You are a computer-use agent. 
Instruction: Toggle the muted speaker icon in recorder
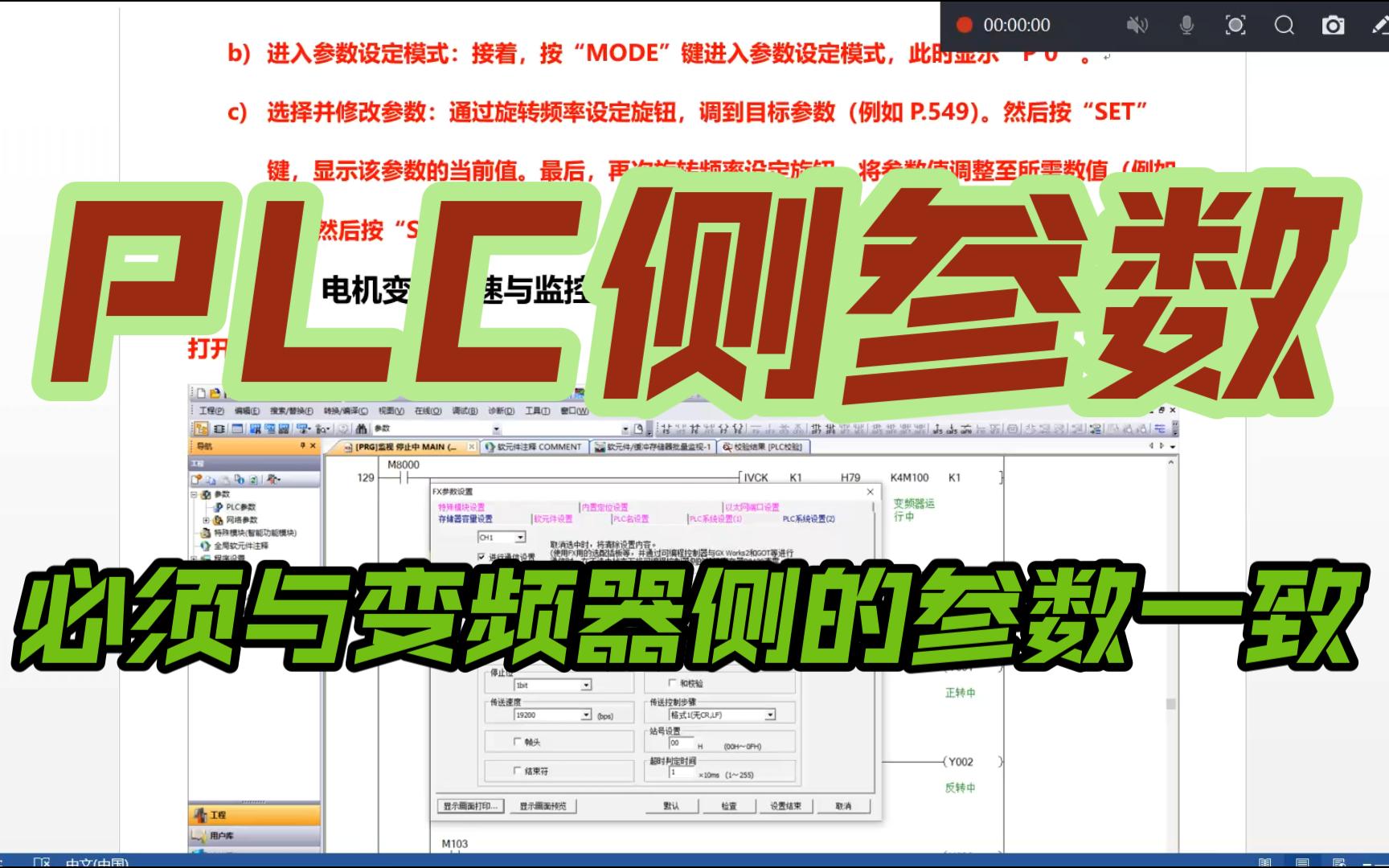click(1137, 25)
